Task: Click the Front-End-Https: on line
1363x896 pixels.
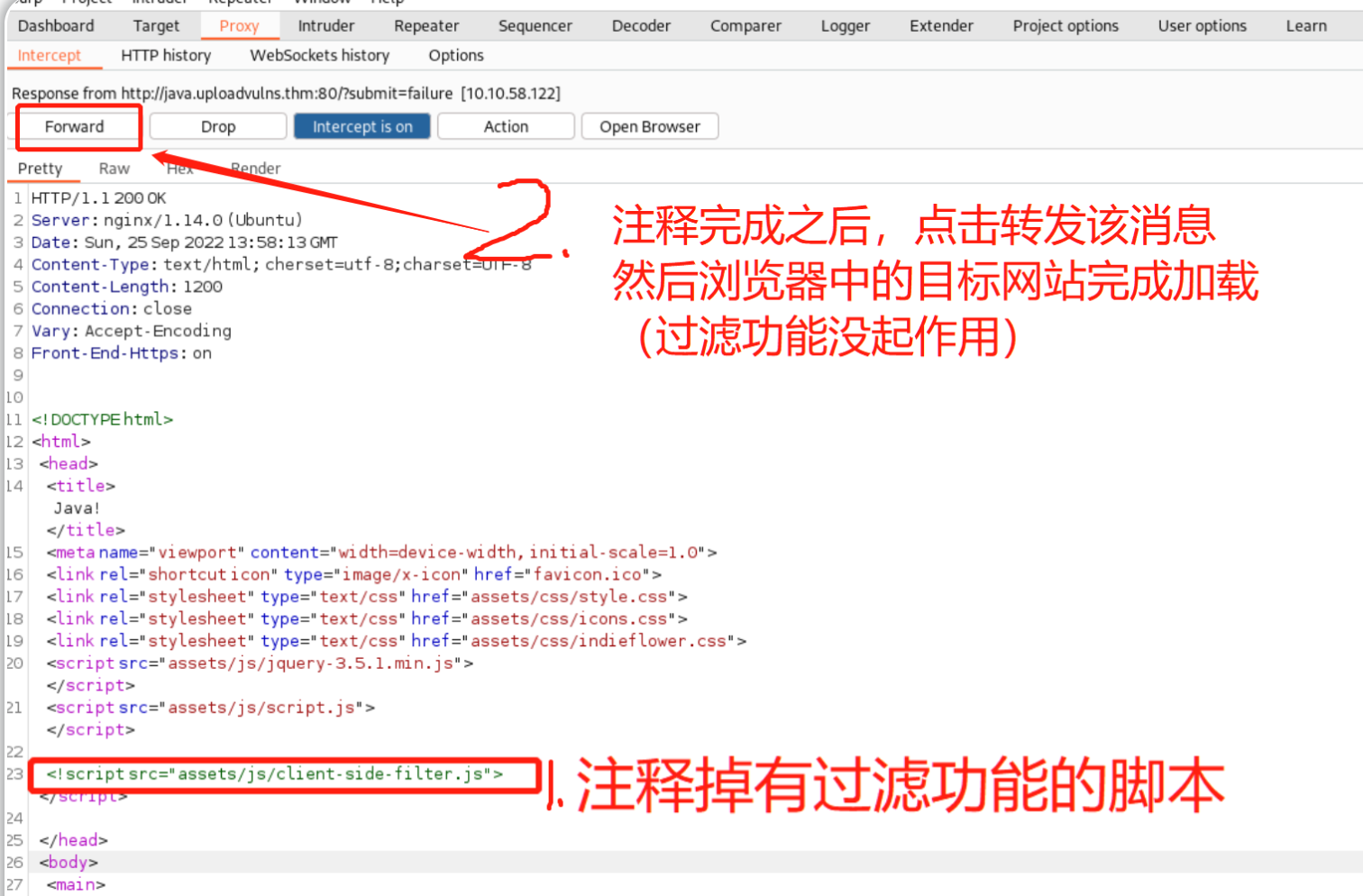Action: pos(122,352)
